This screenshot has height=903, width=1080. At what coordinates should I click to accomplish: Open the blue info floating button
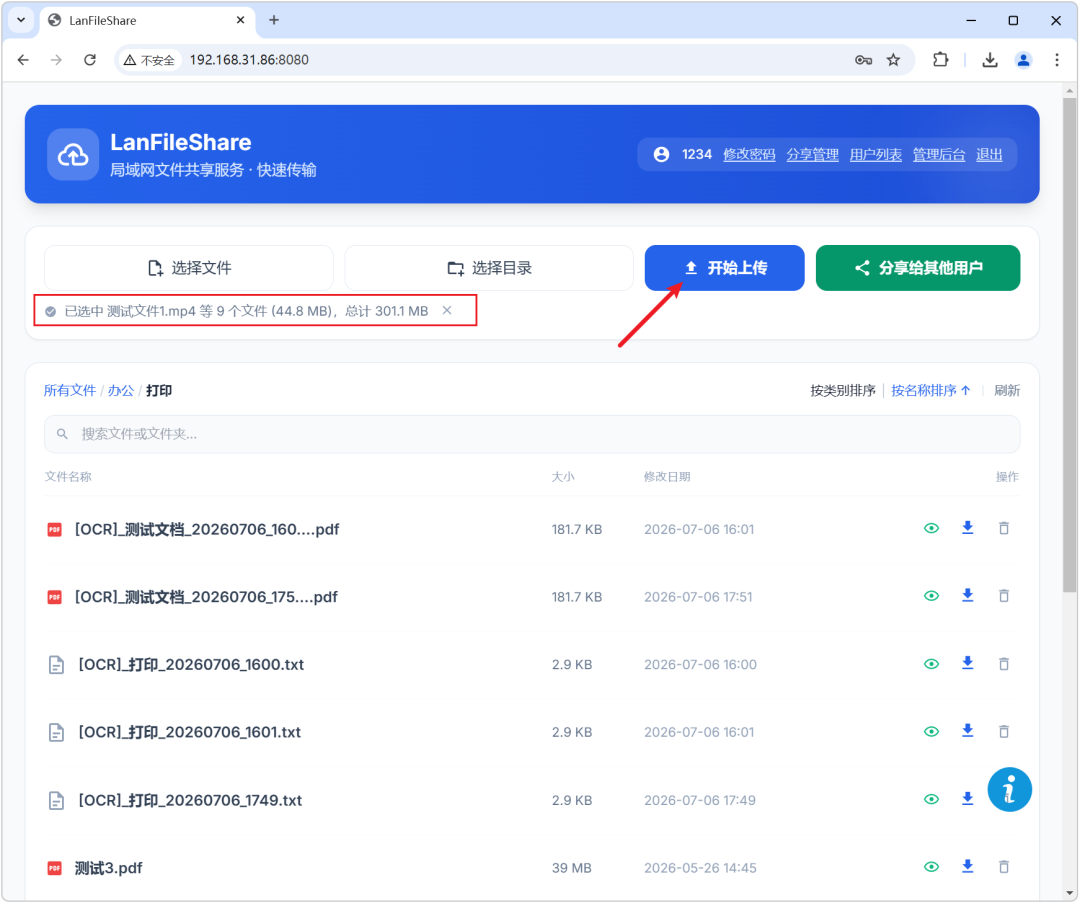1009,789
